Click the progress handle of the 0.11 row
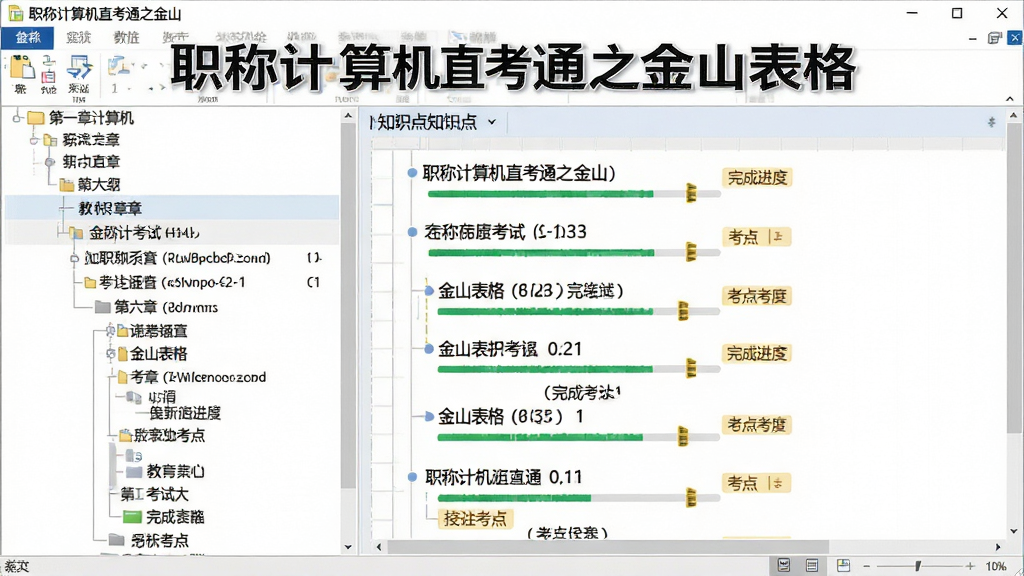Image resolution: width=1024 pixels, height=576 pixels. [691, 498]
